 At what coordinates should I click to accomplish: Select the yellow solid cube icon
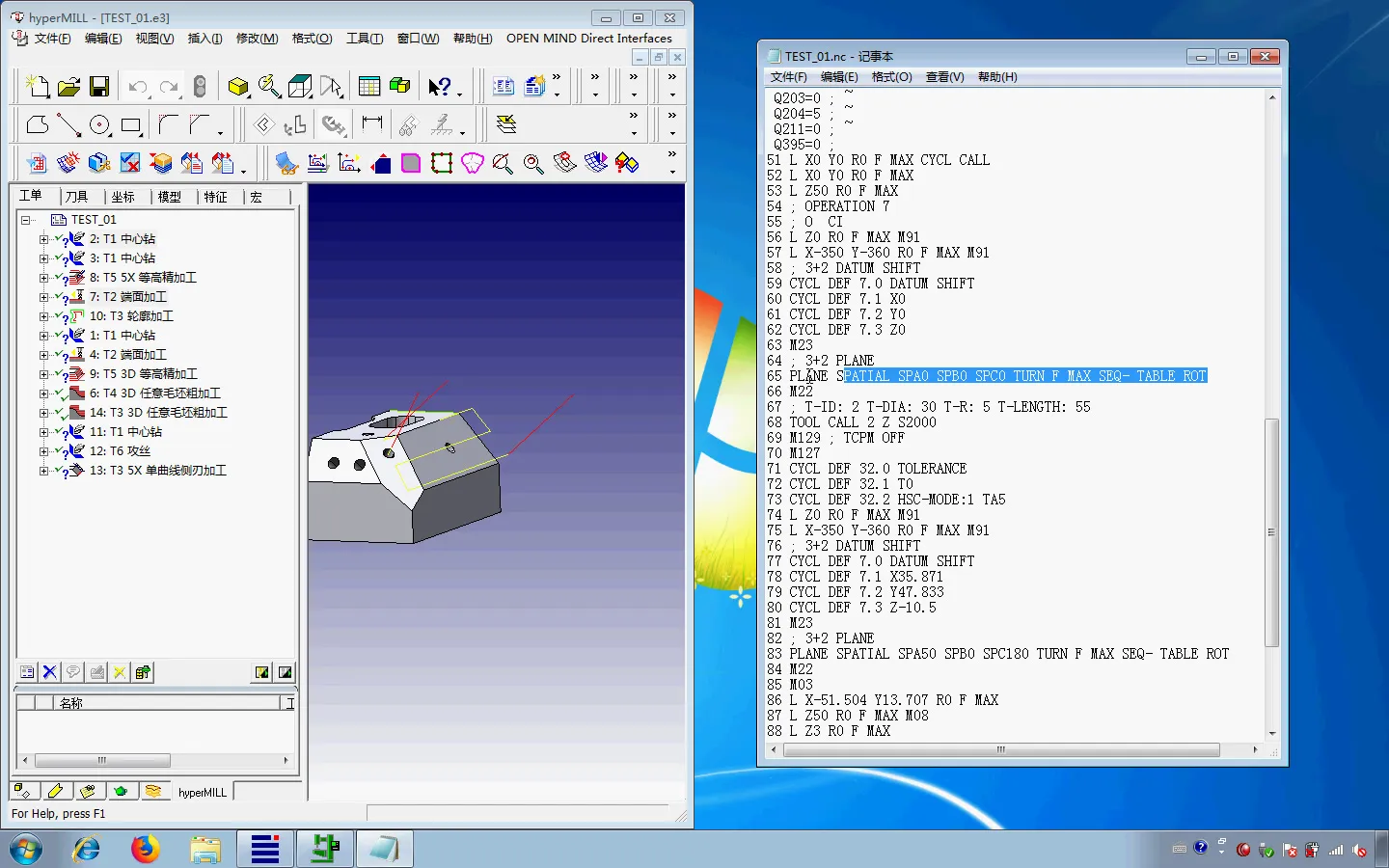pos(237,87)
